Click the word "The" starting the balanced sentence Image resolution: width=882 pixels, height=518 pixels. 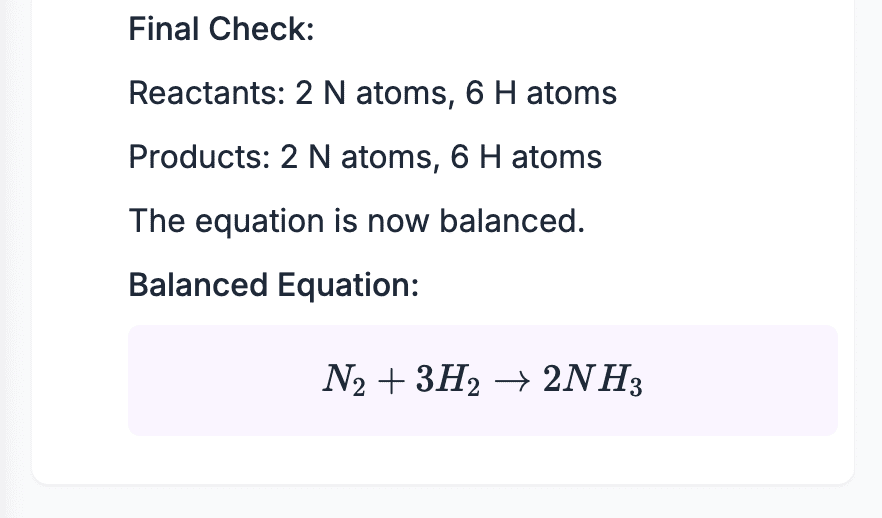(x=152, y=221)
